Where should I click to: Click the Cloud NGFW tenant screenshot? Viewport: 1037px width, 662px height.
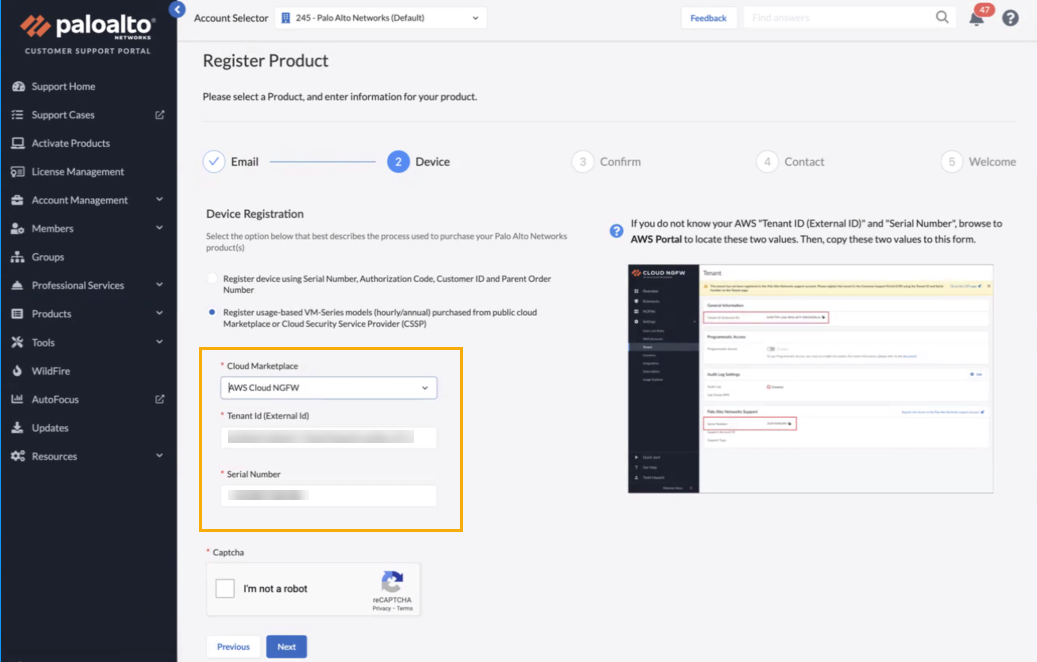click(x=810, y=378)
